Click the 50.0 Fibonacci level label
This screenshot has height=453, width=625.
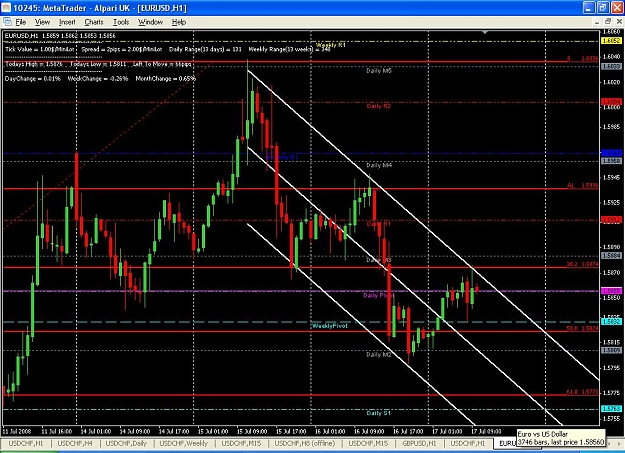point(582,328)
